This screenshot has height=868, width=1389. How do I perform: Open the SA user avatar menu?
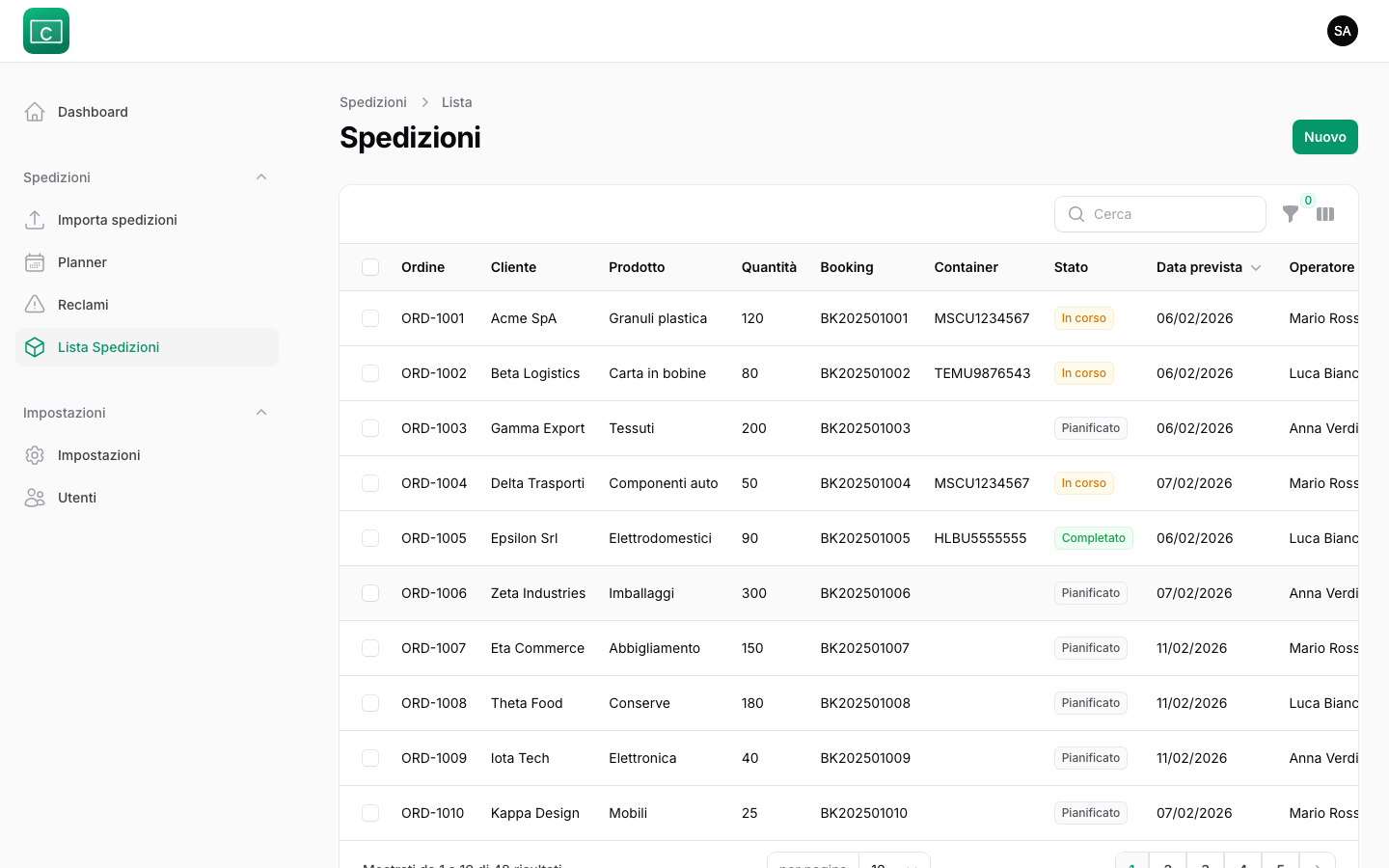(1343, 31)
